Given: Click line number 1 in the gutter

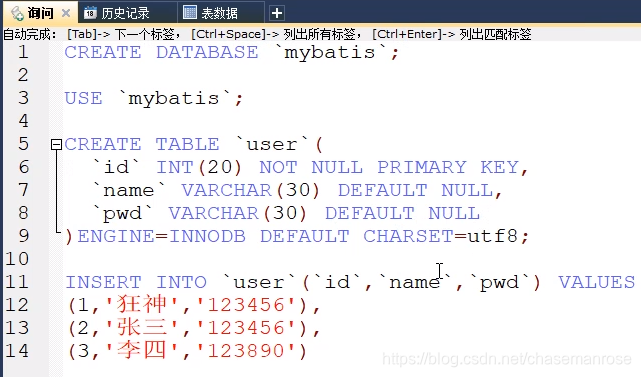Looking at the screenshot, I should [23, 52].
